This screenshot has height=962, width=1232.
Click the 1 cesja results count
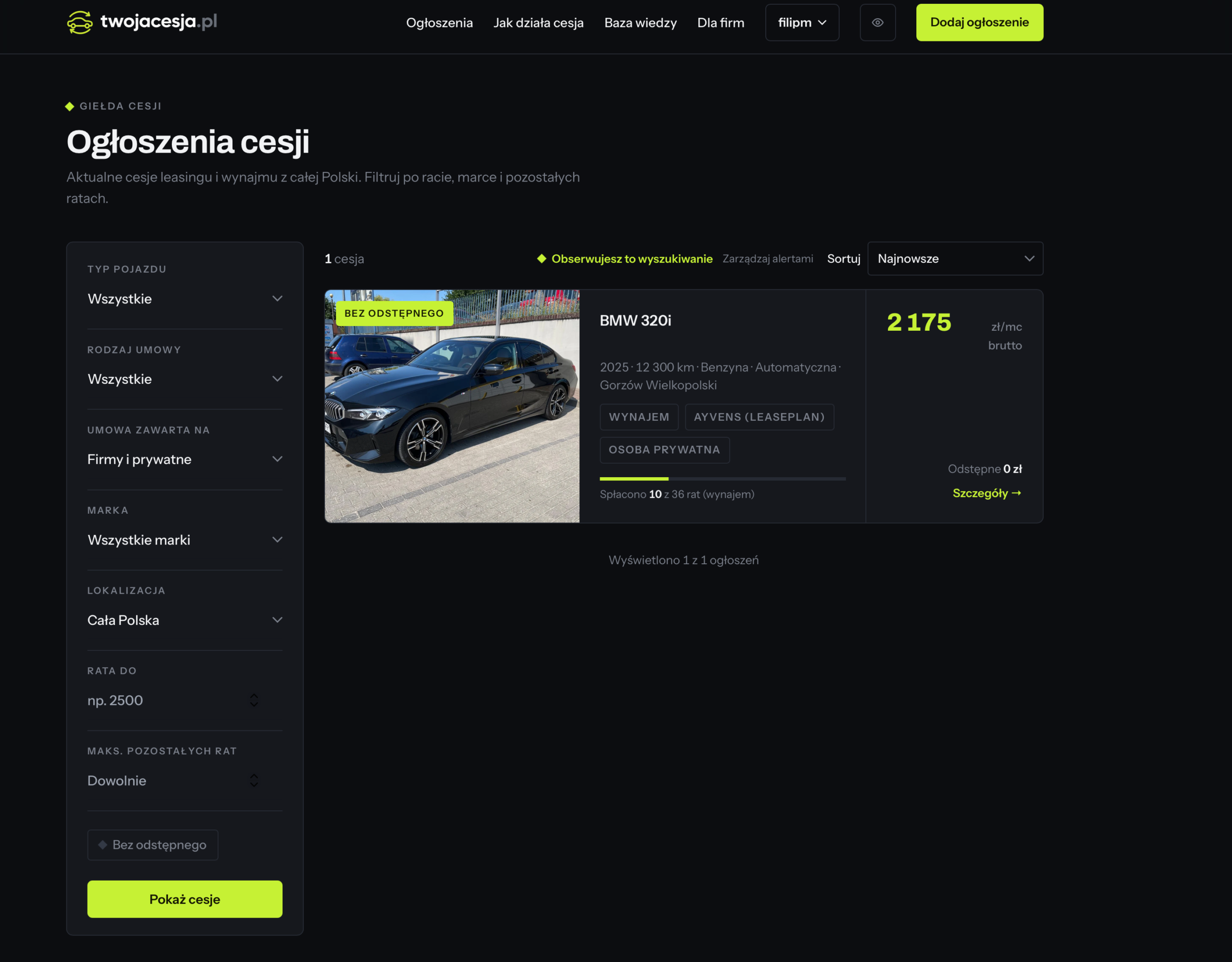[344, 259]
